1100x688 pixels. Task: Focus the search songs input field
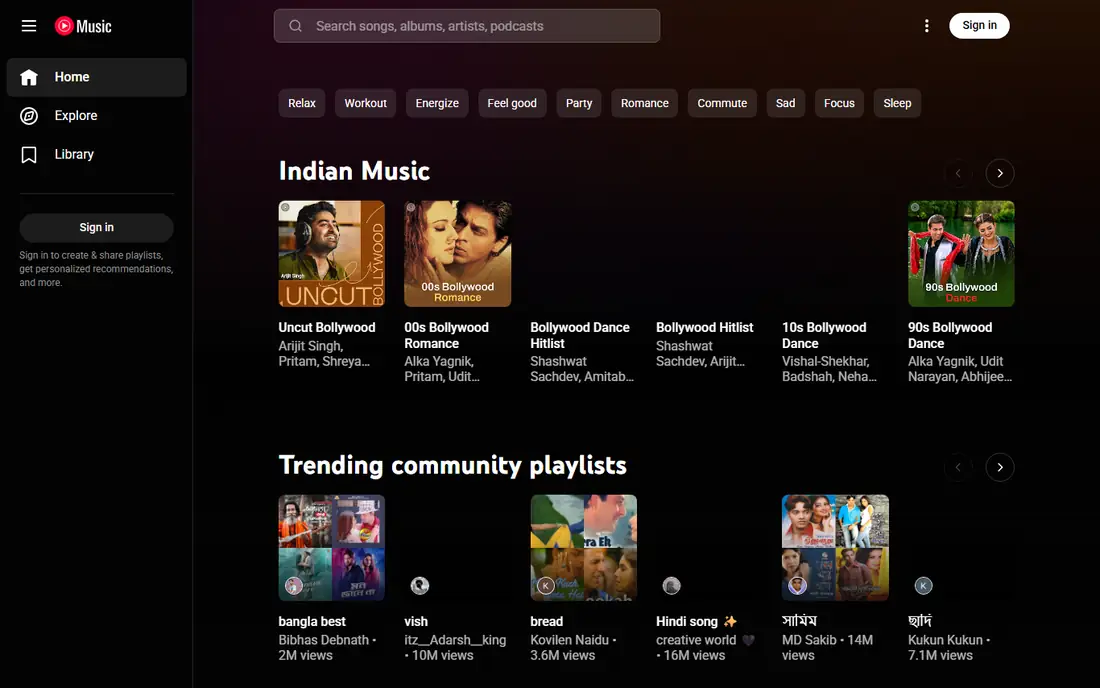click(x=467, y=26)
